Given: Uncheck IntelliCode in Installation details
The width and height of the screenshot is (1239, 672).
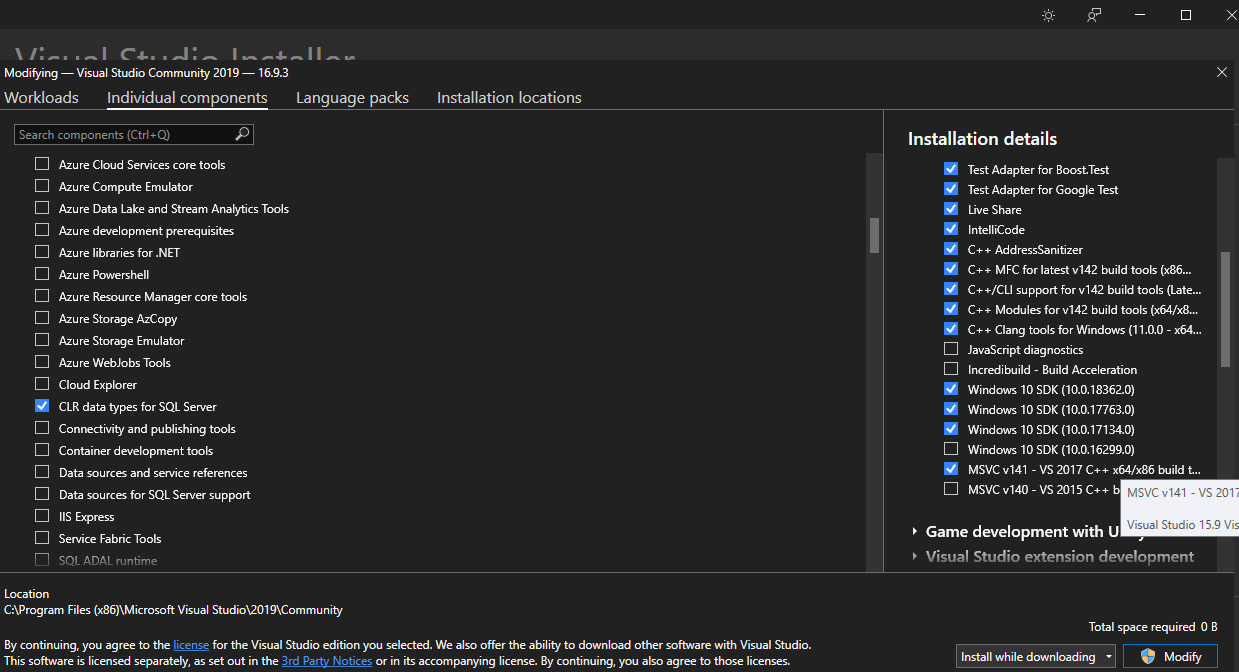Looking at the screenshot, I should click(950, 229).
